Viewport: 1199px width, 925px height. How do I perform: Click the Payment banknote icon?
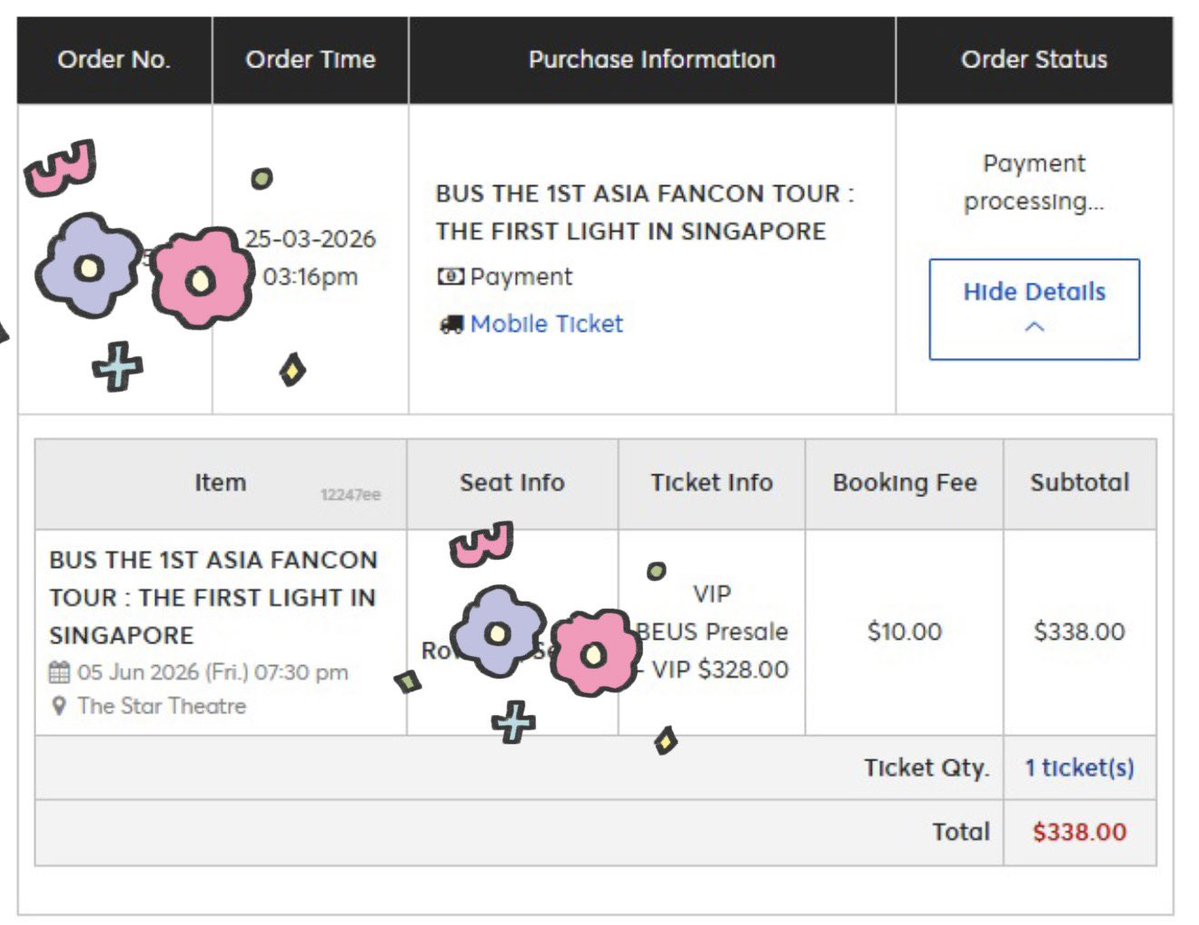click(451, 277)
